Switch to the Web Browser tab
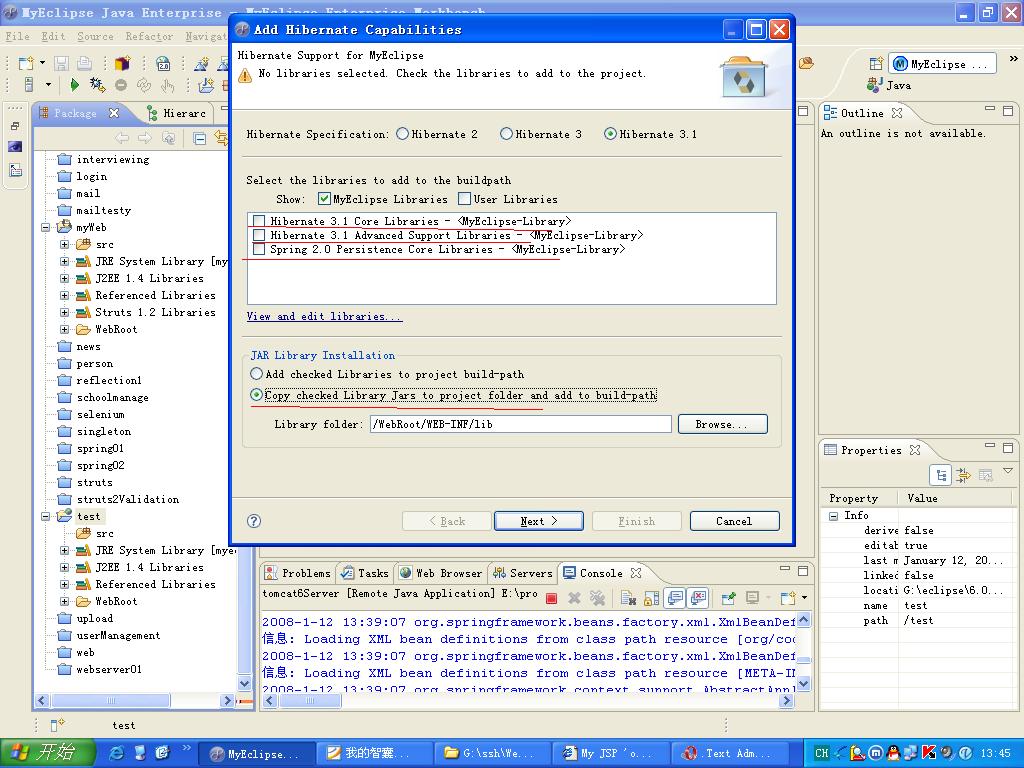1024x768 pixels. point(441,573)
